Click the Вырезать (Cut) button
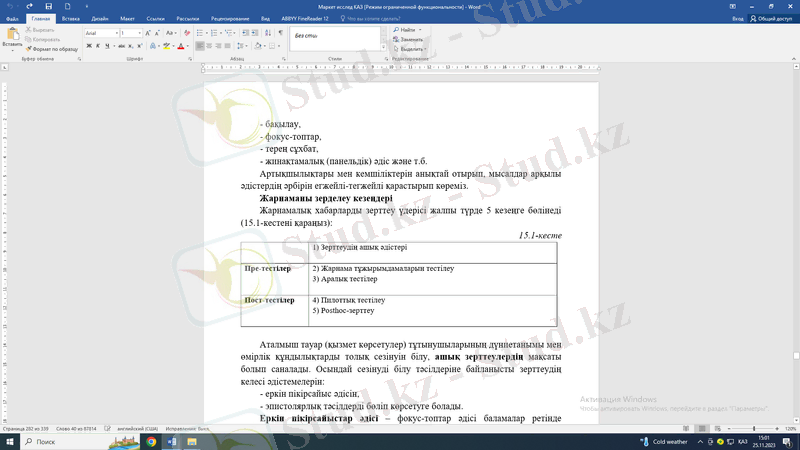Screen dimensions: 800x450 tap(40, 30)
